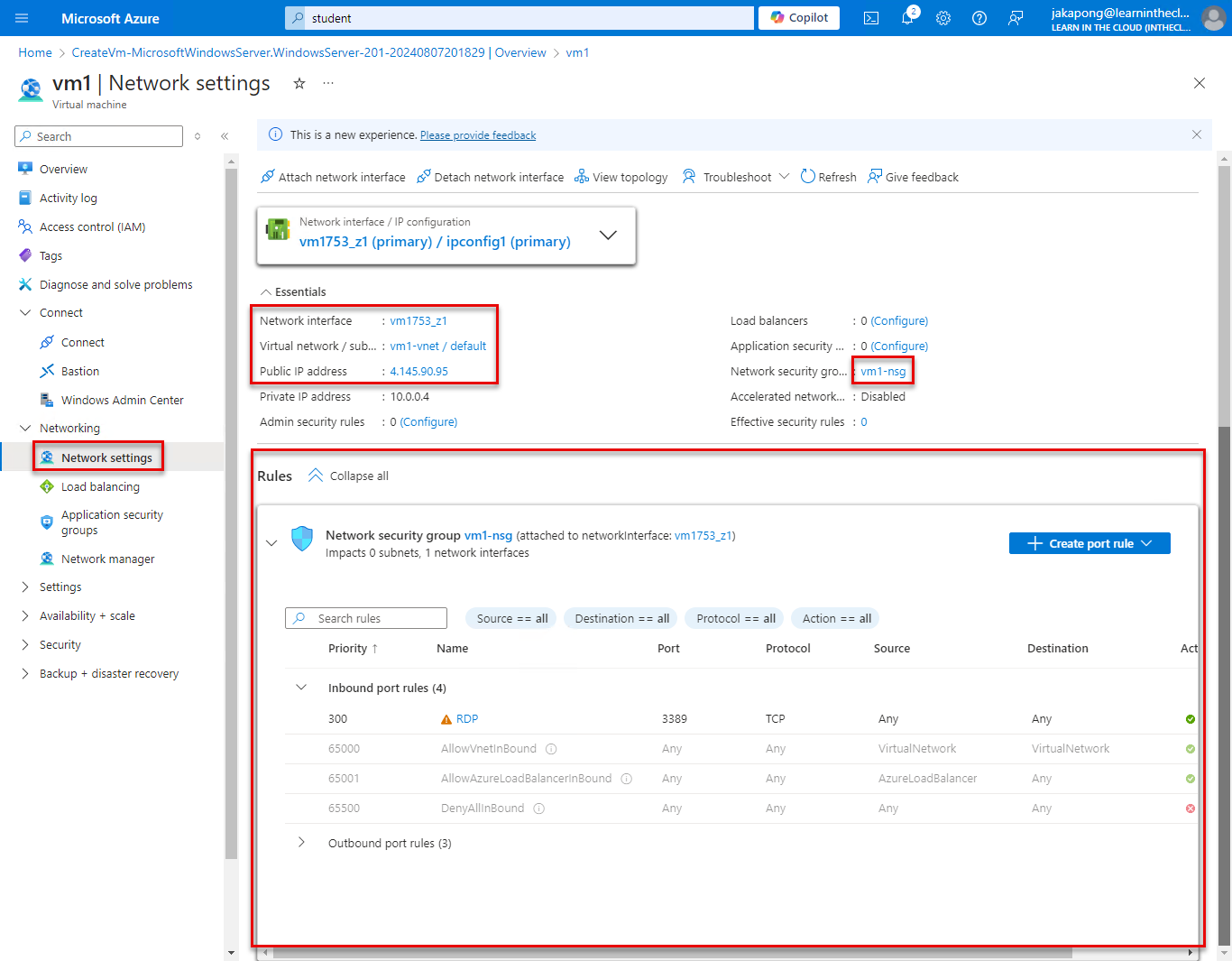Open Network manager in sidebar
This screenshot has height=961, width=1232.
[107, 559]
